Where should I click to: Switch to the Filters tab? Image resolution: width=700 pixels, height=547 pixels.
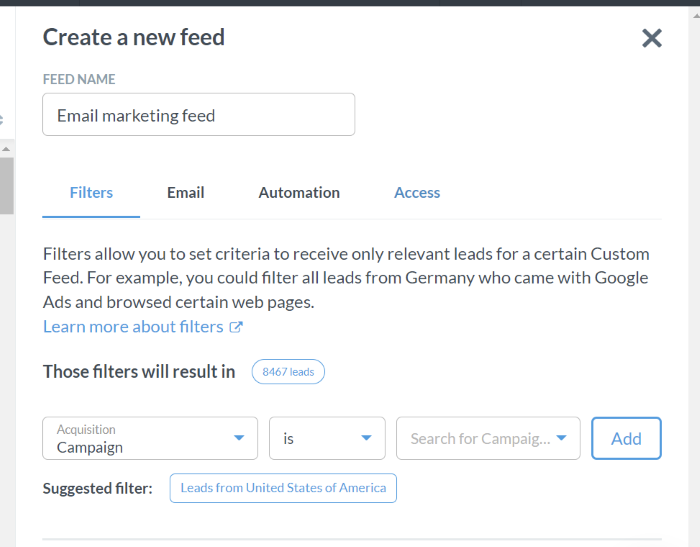point(91,193)
